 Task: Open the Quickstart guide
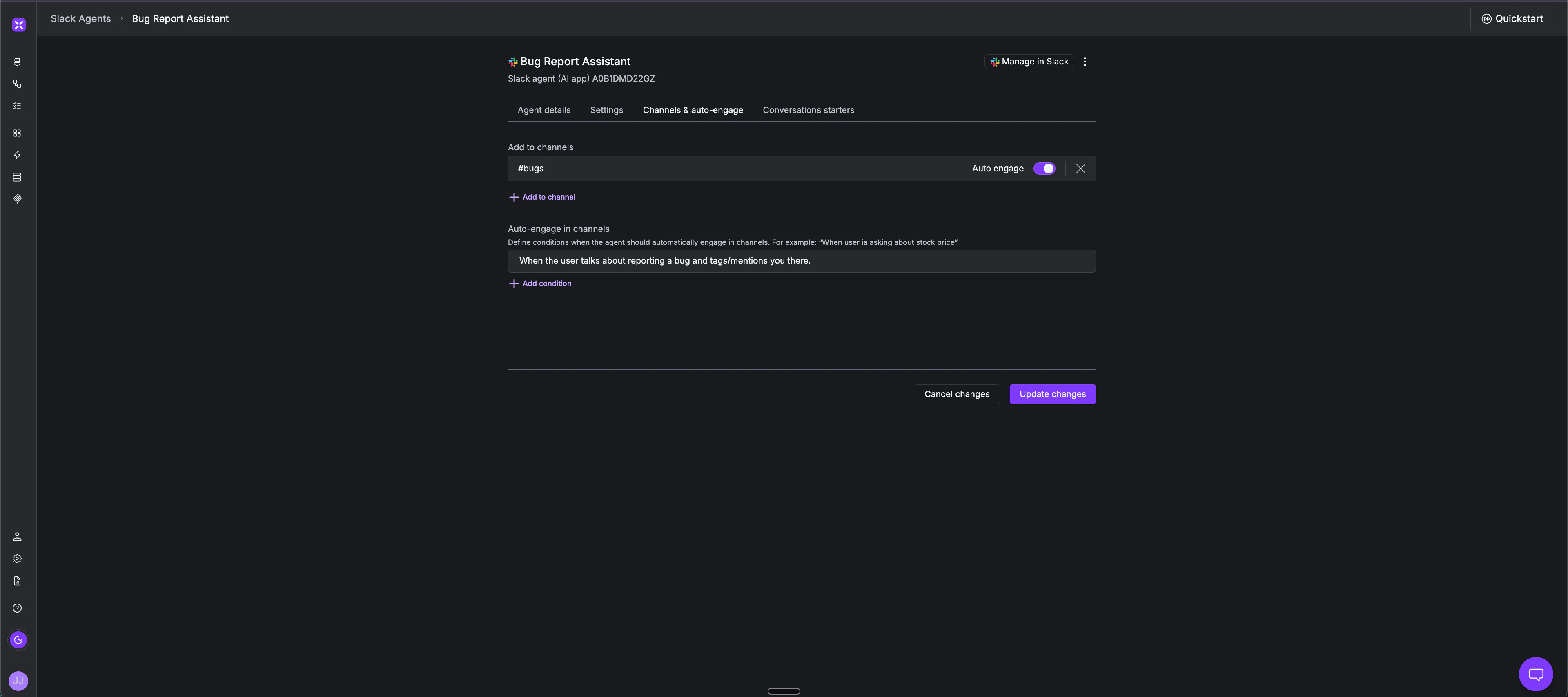coord(1512,19)
